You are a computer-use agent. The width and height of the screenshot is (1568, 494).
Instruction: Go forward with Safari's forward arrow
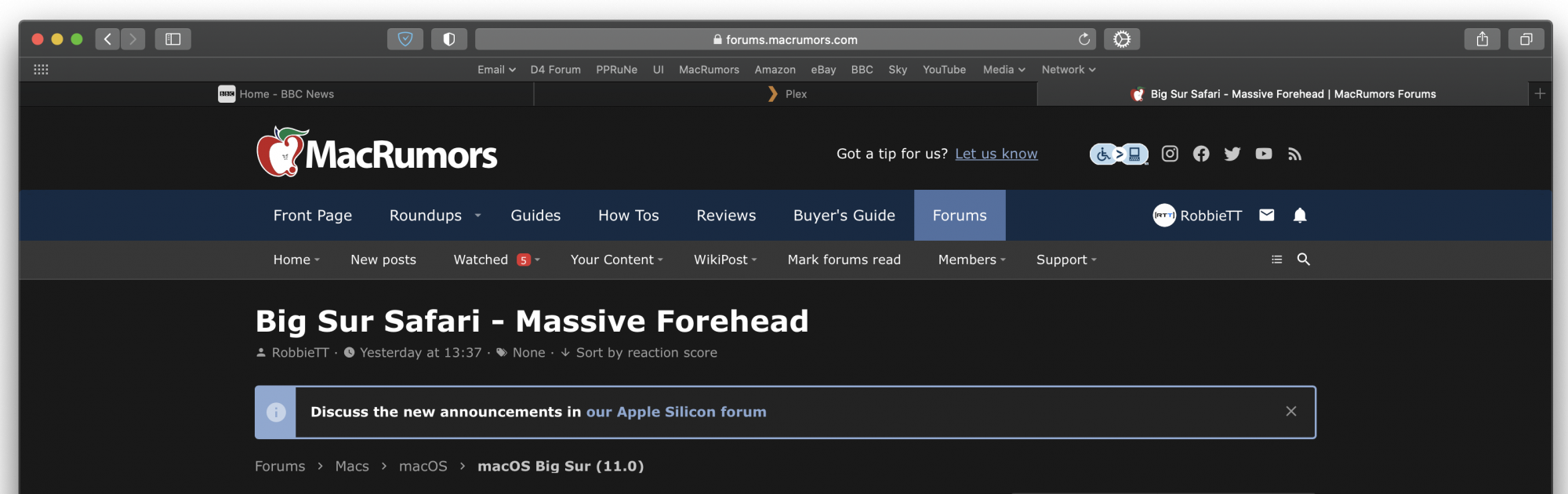132,39
